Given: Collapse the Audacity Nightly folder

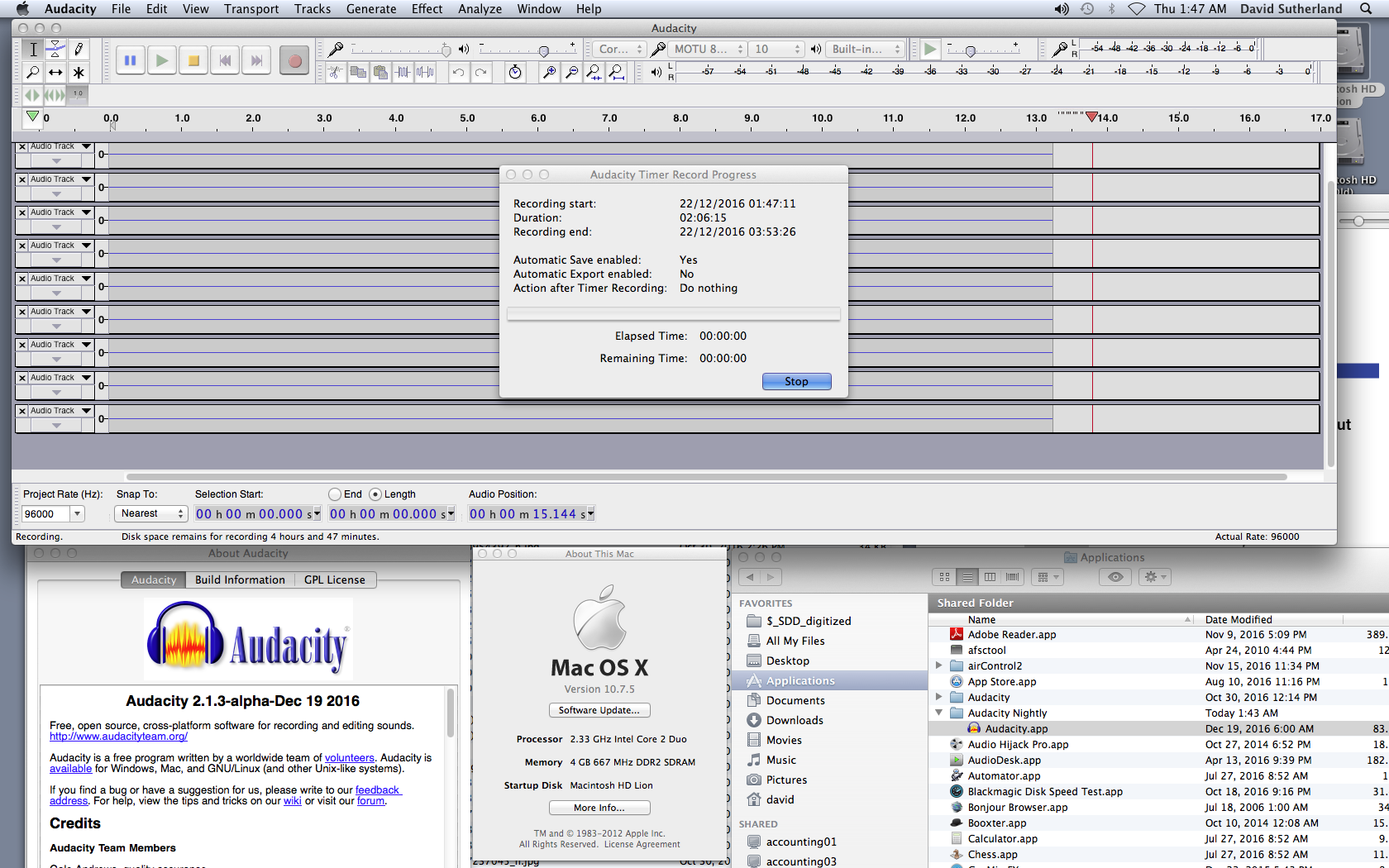Looking at the screenshot, I should click(938, 713).
